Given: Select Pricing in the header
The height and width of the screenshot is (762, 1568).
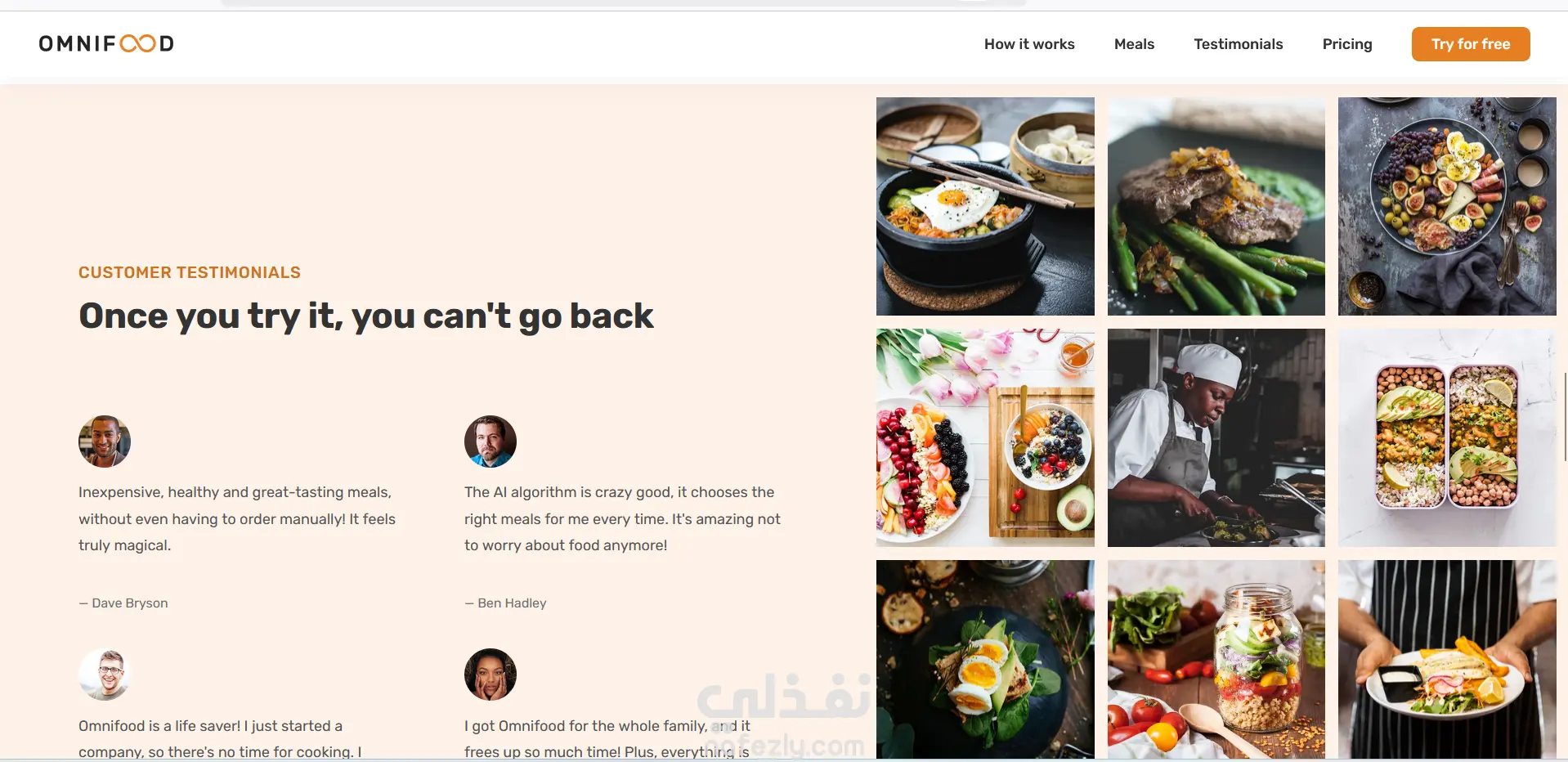Looking at the screenshot, I should (x=1347, y=44).
